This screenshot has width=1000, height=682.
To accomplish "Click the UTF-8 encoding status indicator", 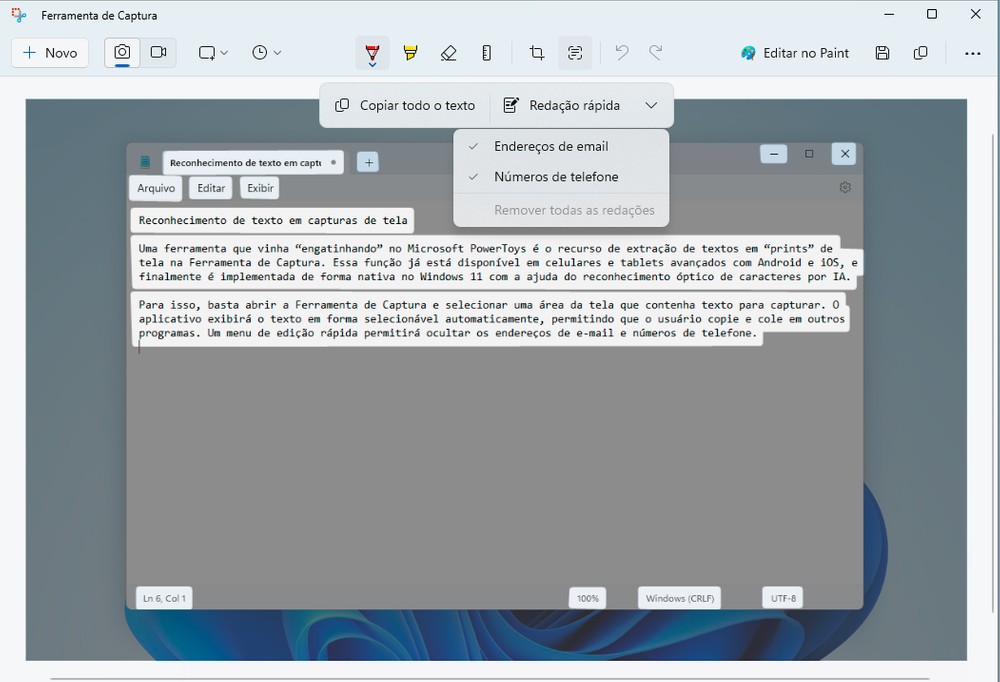I will tap(783, 598).
